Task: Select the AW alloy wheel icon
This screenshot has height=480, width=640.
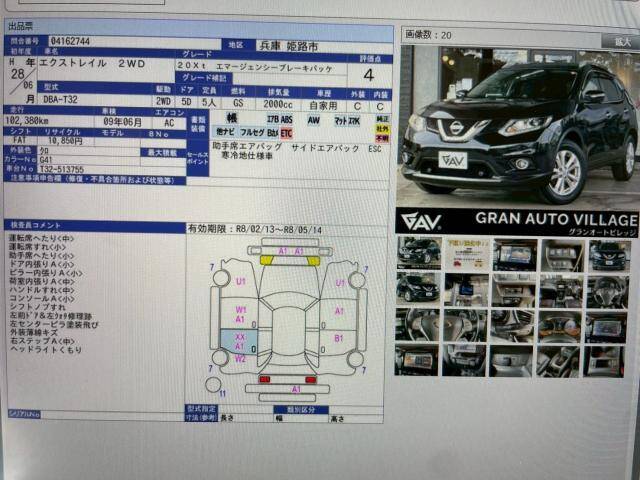Action: pyautogui.click(x=314, y=119)
